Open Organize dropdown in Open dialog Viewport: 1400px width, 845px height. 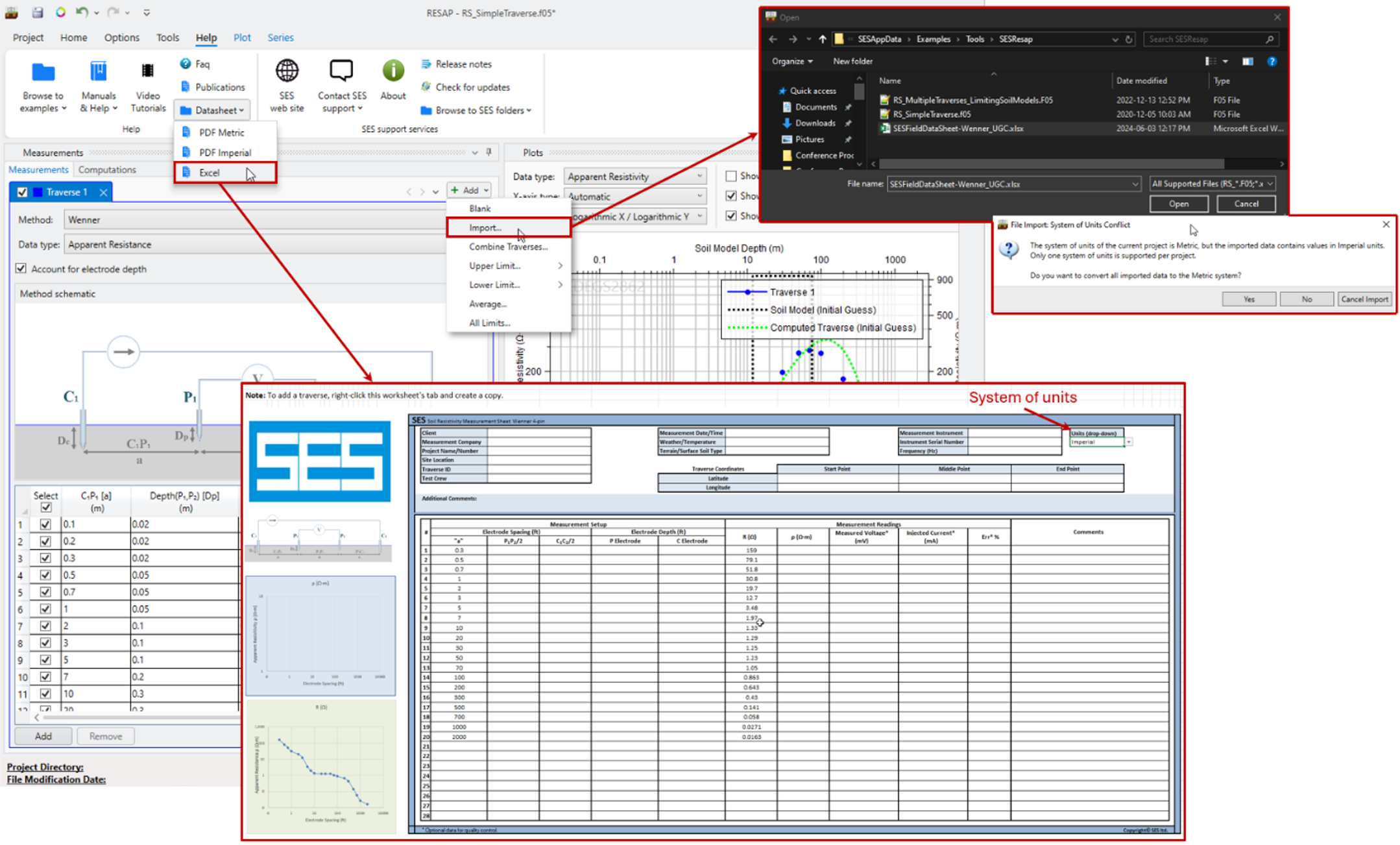click(791, 61)
